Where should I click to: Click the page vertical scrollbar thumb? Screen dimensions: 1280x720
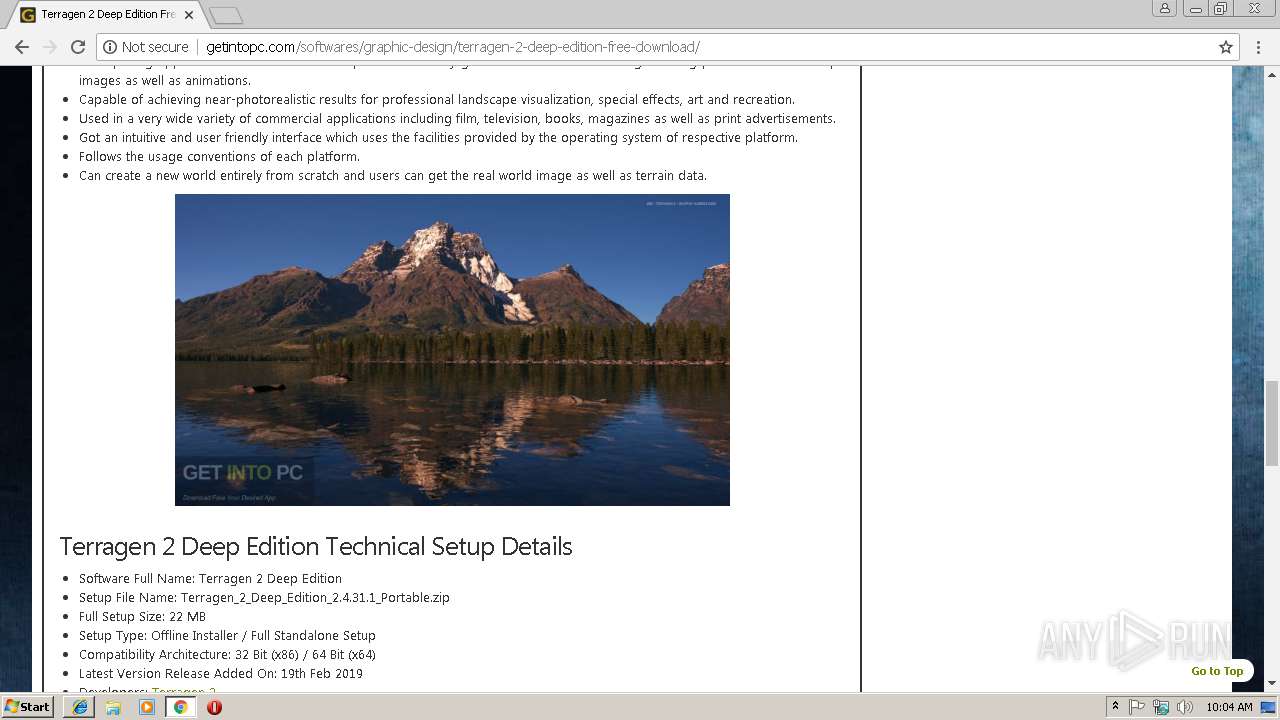coord(1272,423)
